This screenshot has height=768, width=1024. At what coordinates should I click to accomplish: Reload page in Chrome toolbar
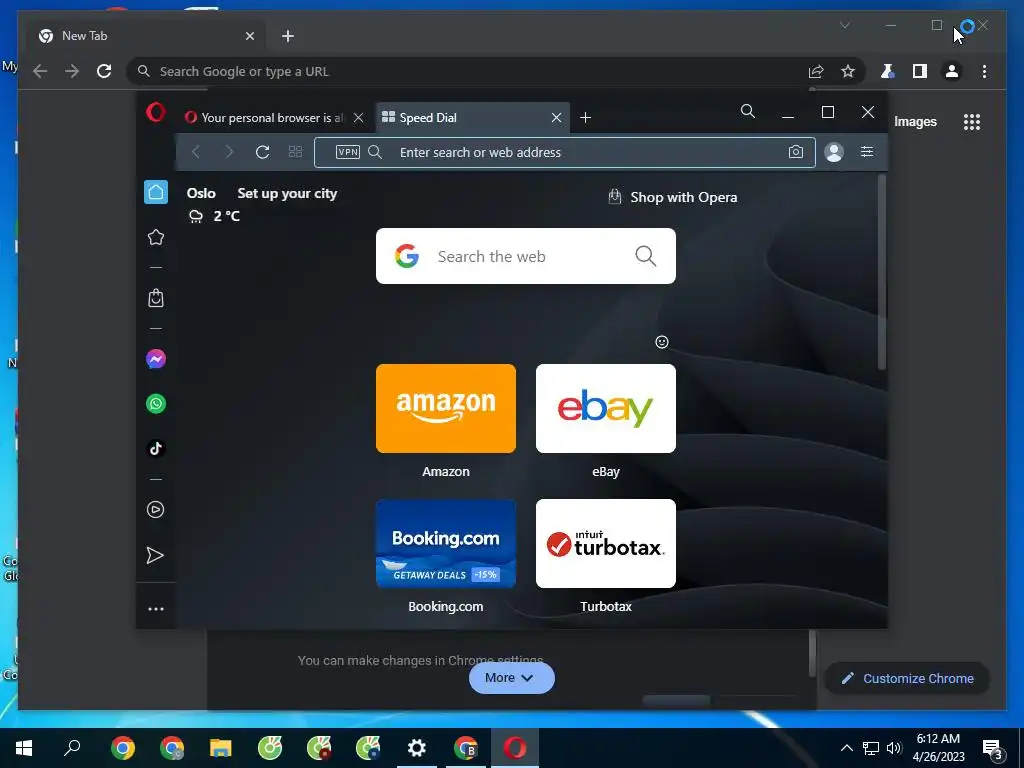[104, 71]
